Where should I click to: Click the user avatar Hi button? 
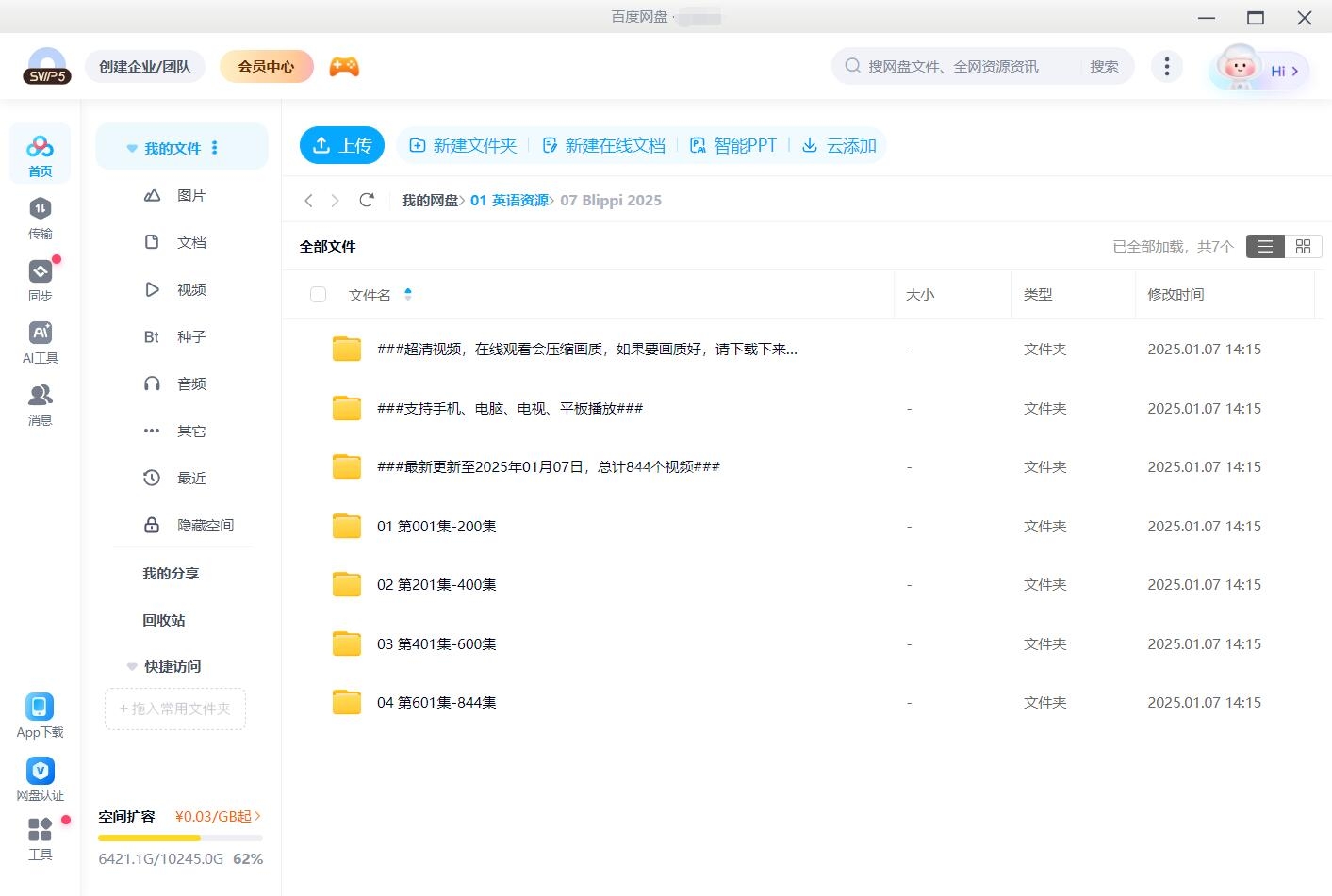(x=1259, y=68)
